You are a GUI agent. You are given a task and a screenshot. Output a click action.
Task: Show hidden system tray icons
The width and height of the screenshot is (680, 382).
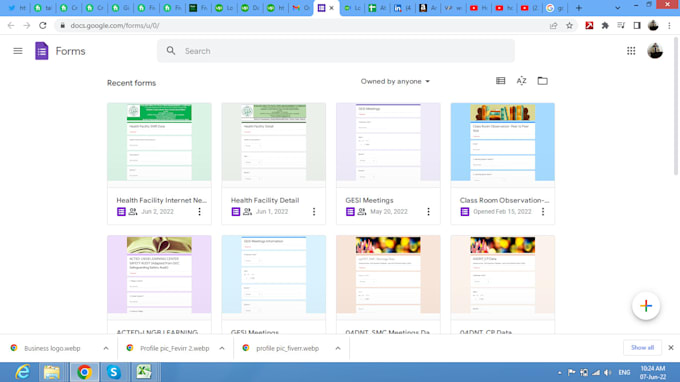point(559,372)
